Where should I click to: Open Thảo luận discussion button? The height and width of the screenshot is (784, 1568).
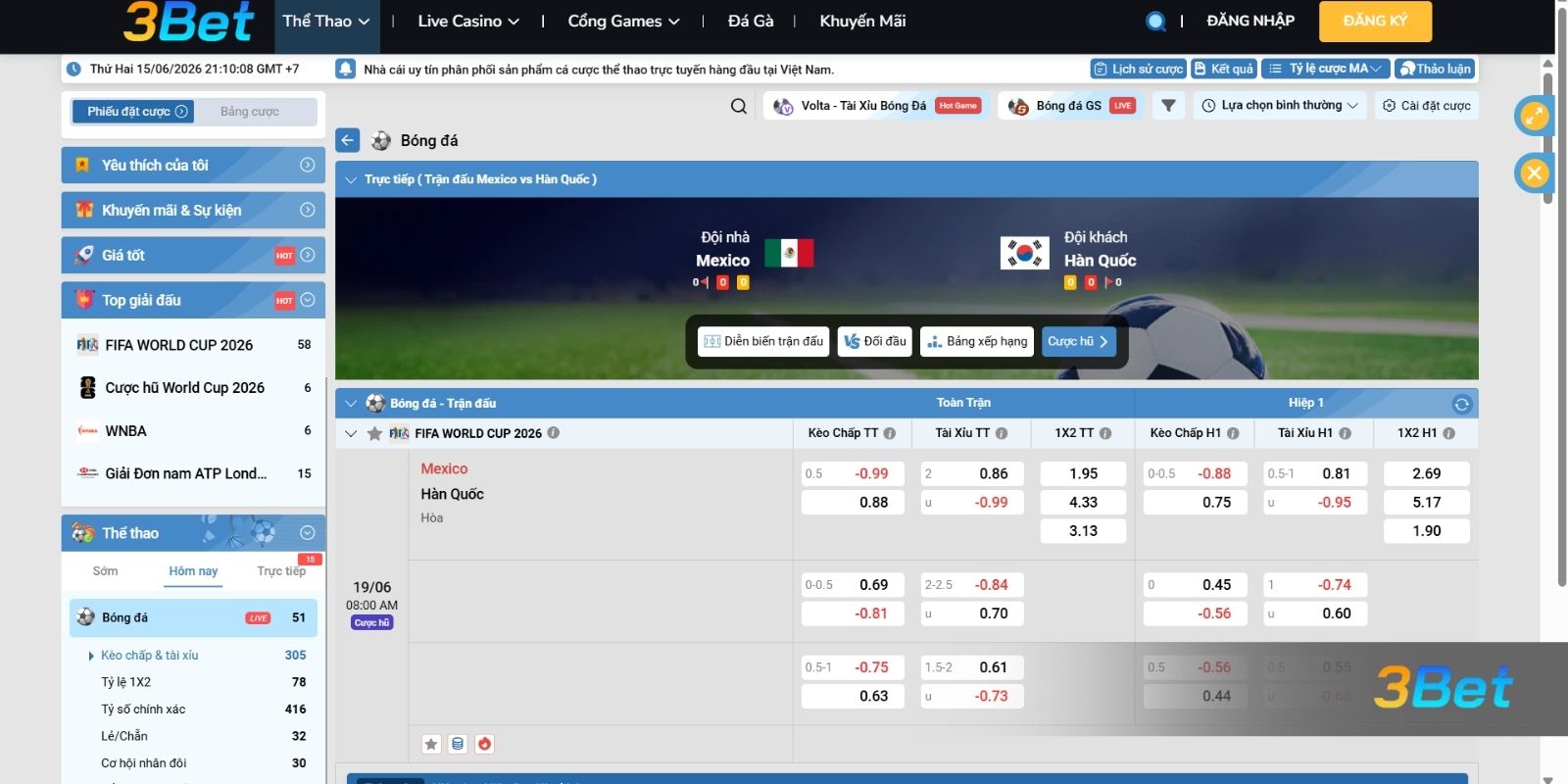1435,69
